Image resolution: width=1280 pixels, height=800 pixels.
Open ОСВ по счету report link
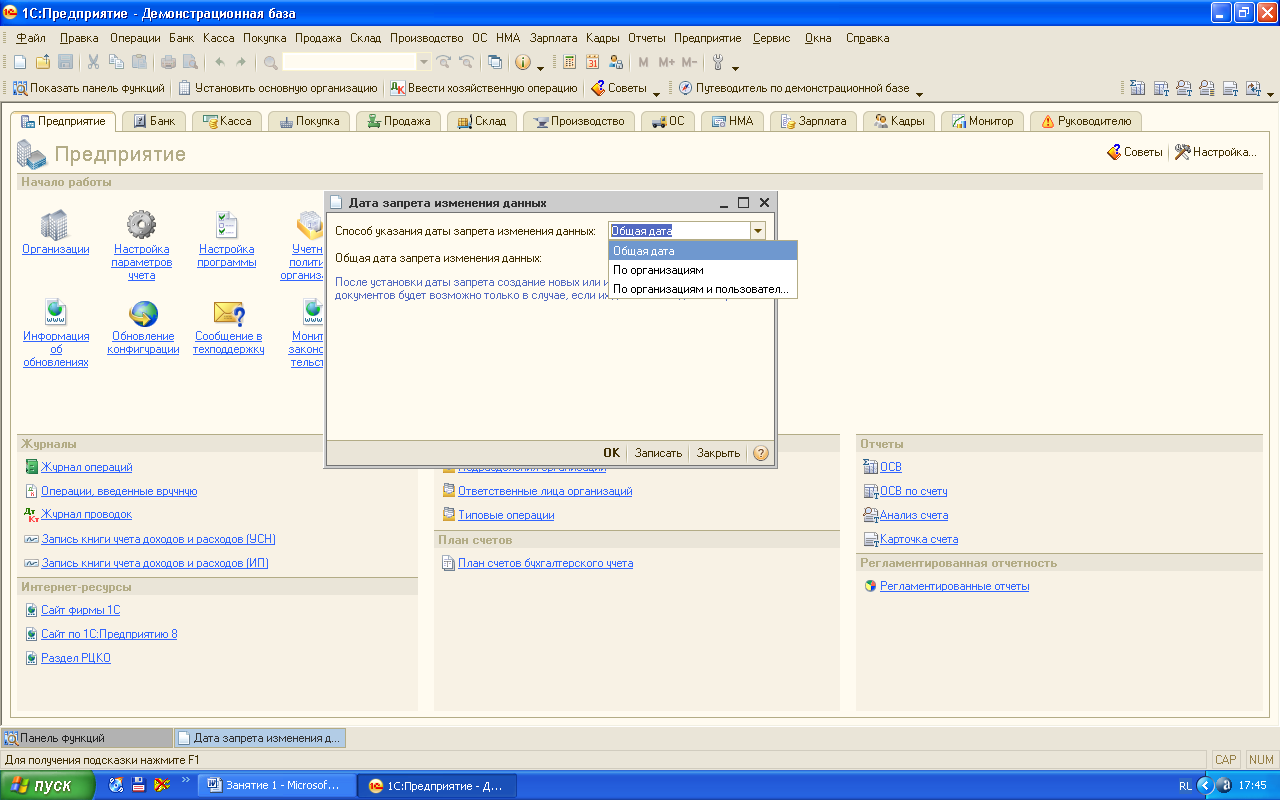[x=913, y=491]
